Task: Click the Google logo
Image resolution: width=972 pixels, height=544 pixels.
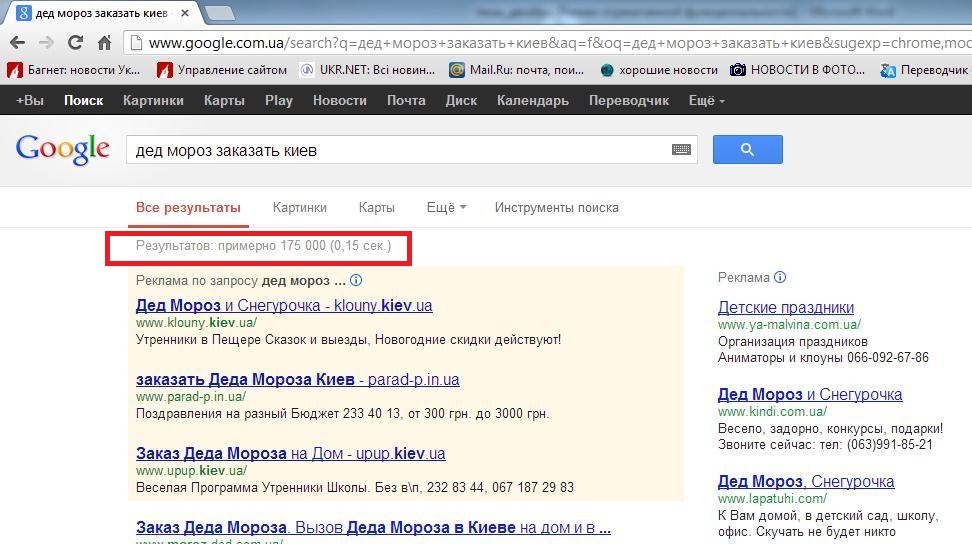Action: [62, 149]
